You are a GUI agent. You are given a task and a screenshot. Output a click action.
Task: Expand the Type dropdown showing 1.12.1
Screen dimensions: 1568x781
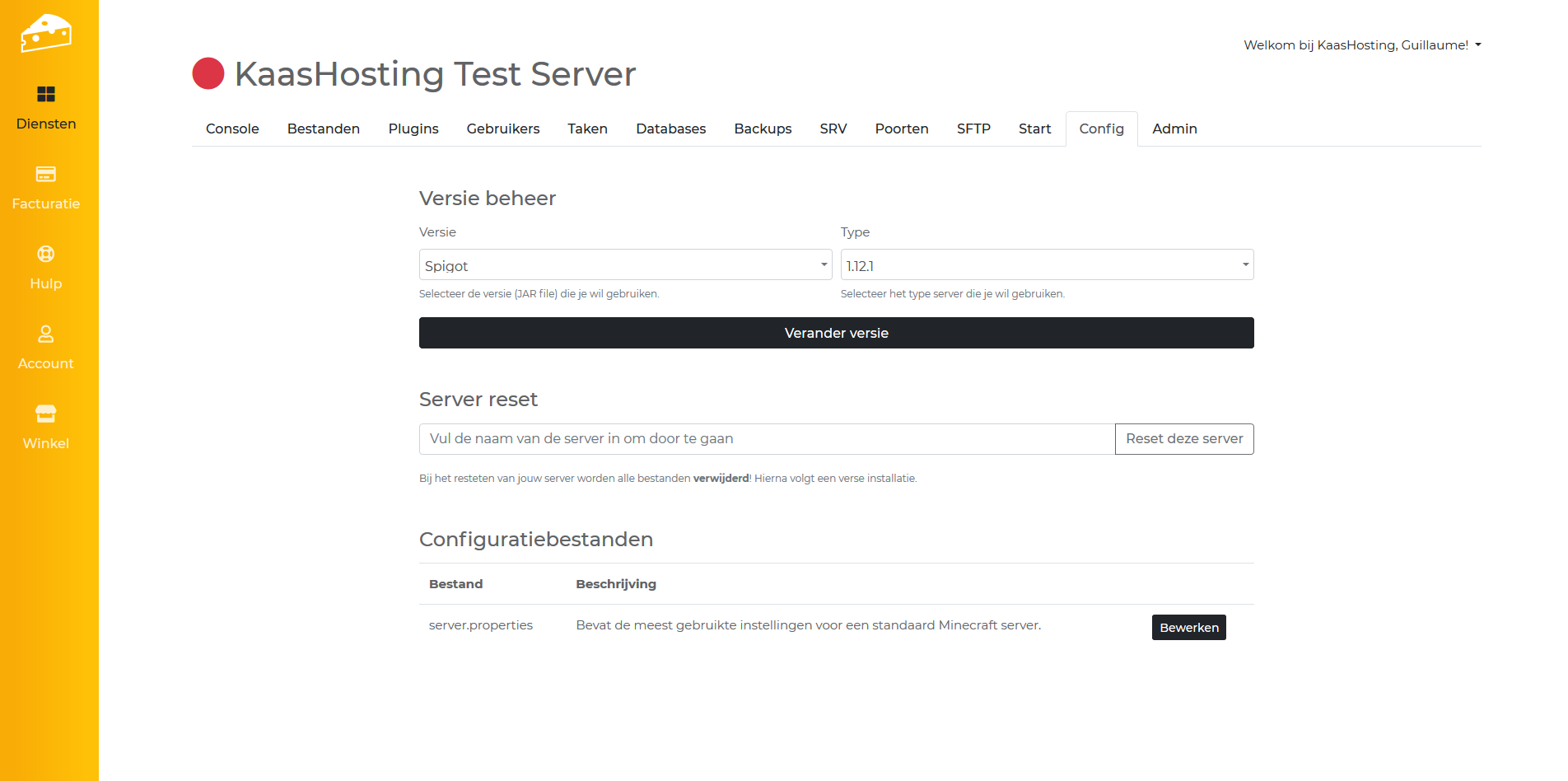pos(1047,265)
